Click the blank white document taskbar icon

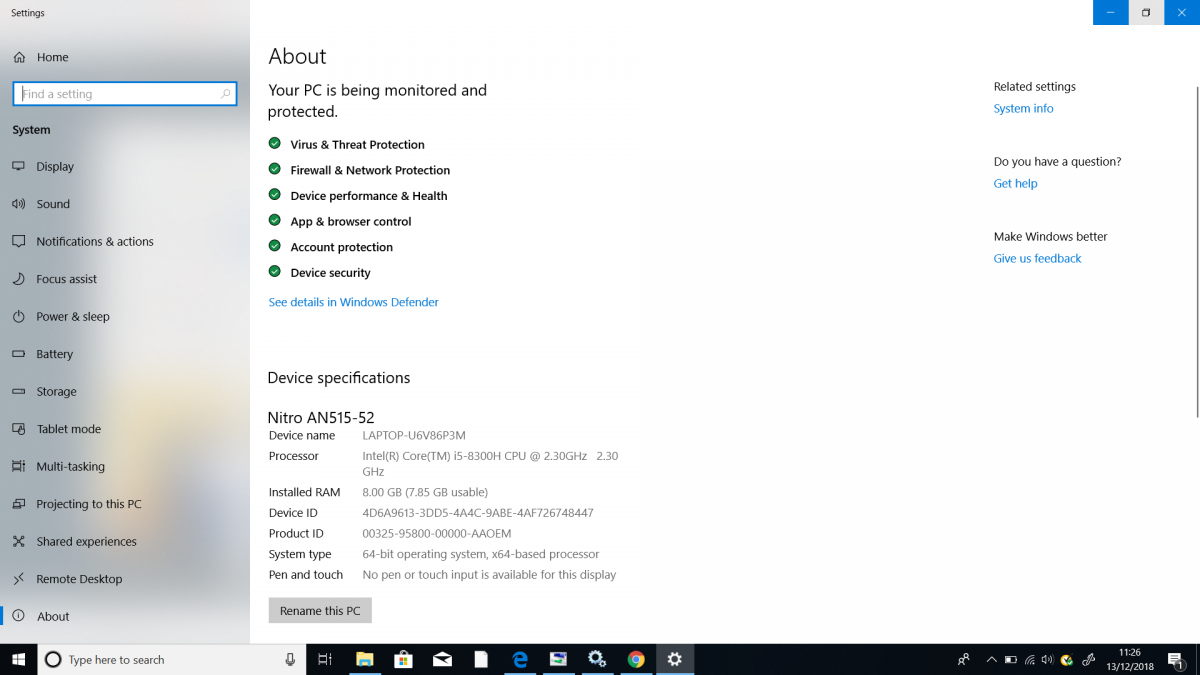click(481, 660)
